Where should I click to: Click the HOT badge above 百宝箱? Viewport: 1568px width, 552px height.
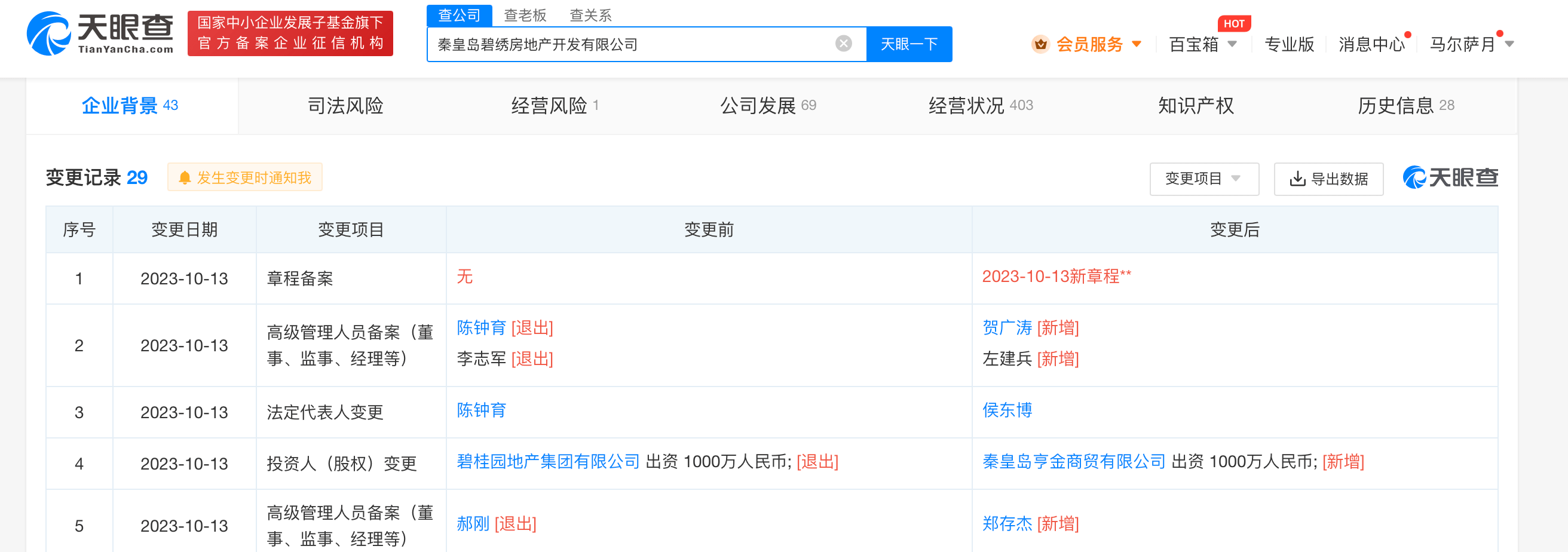coord(1233,24)
